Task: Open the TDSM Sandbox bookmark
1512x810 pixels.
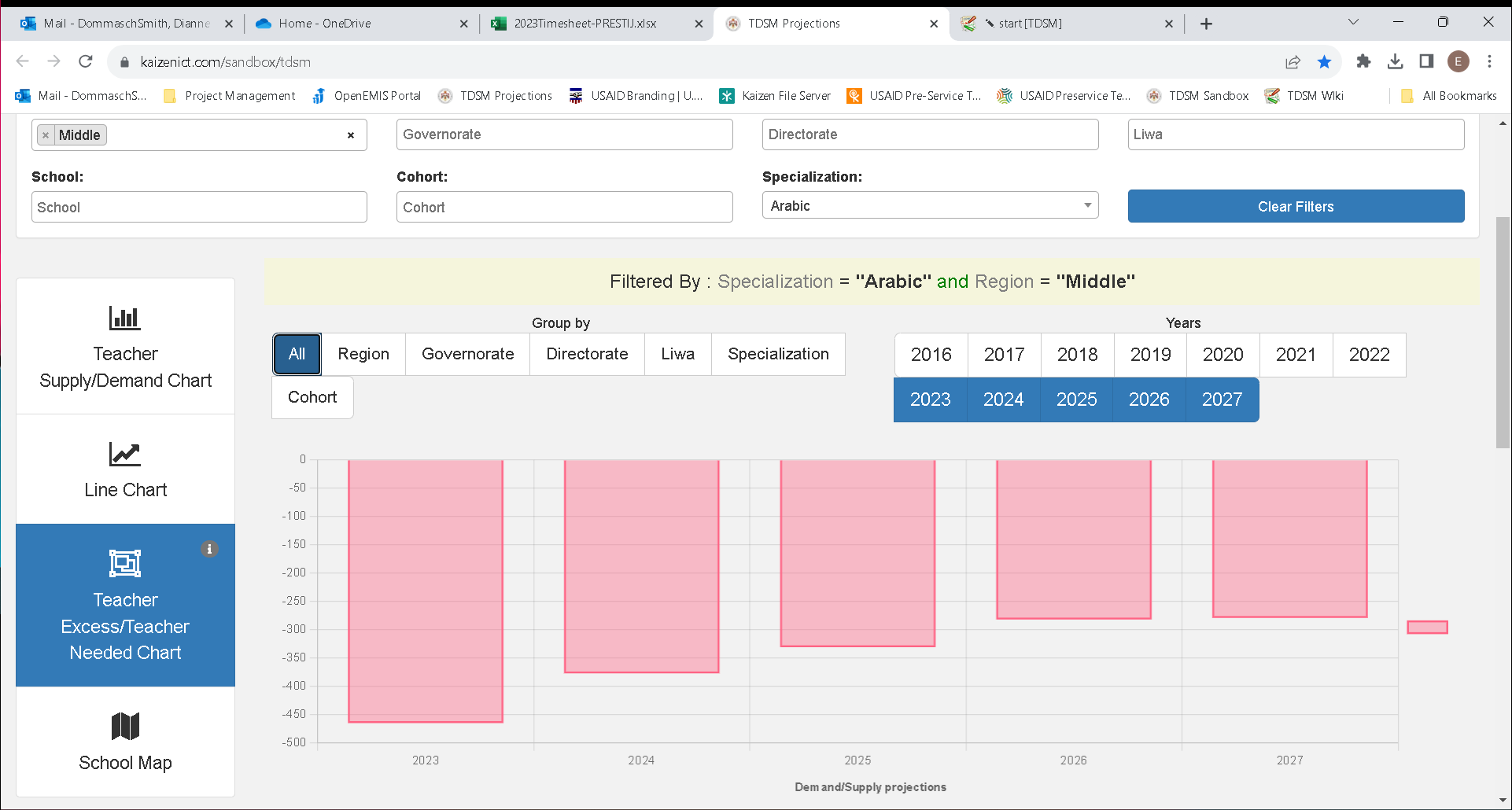Action: point(1198,96)
